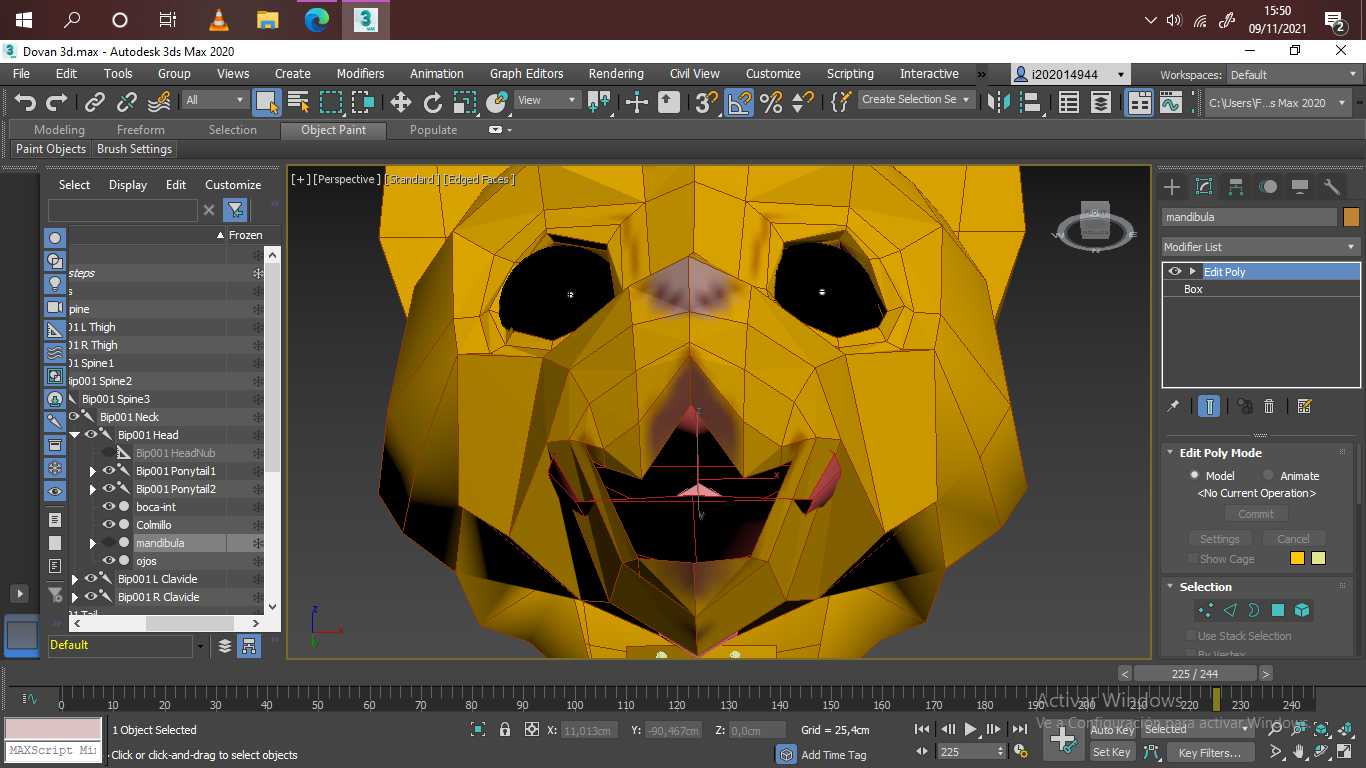Click the Mirror tool icon
The width and height of the screenshot is (1366, 768).
pyautogui.click(x=998, y=101)
